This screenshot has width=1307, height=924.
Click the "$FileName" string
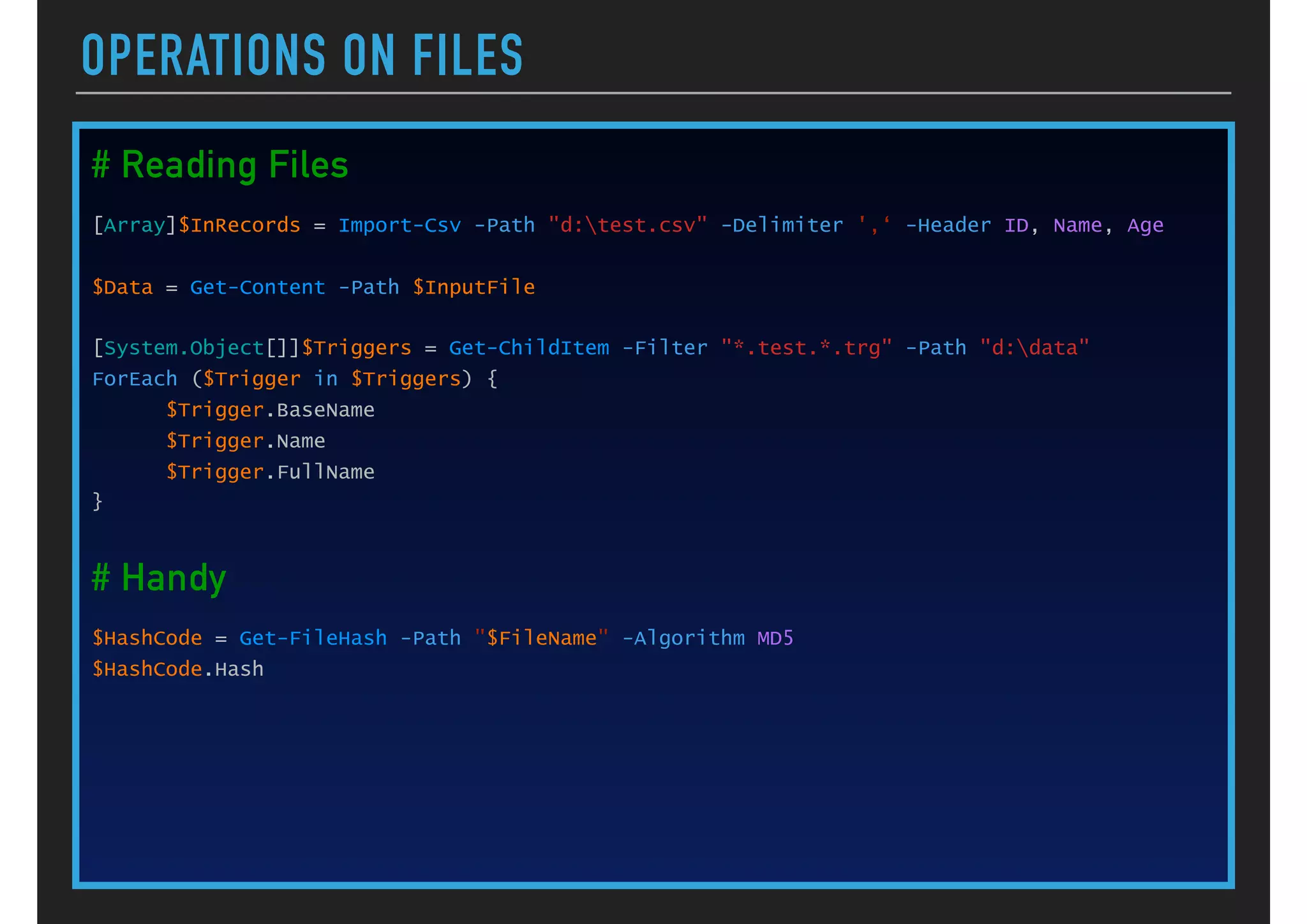[x=542, y=638]
